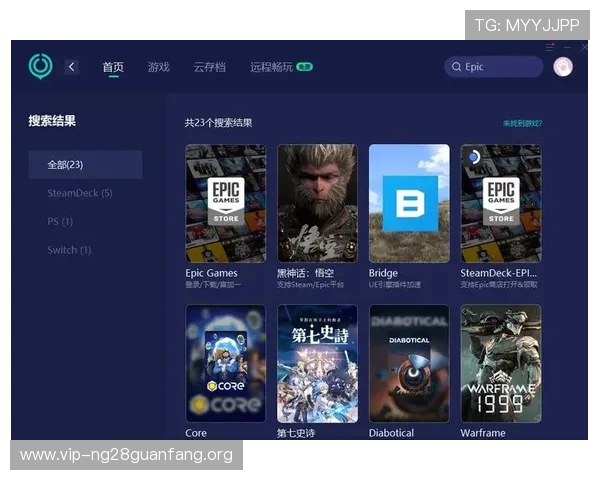Switch to the 首页 tab
Viewport: 600px width, 480px height.
point(113,67)
